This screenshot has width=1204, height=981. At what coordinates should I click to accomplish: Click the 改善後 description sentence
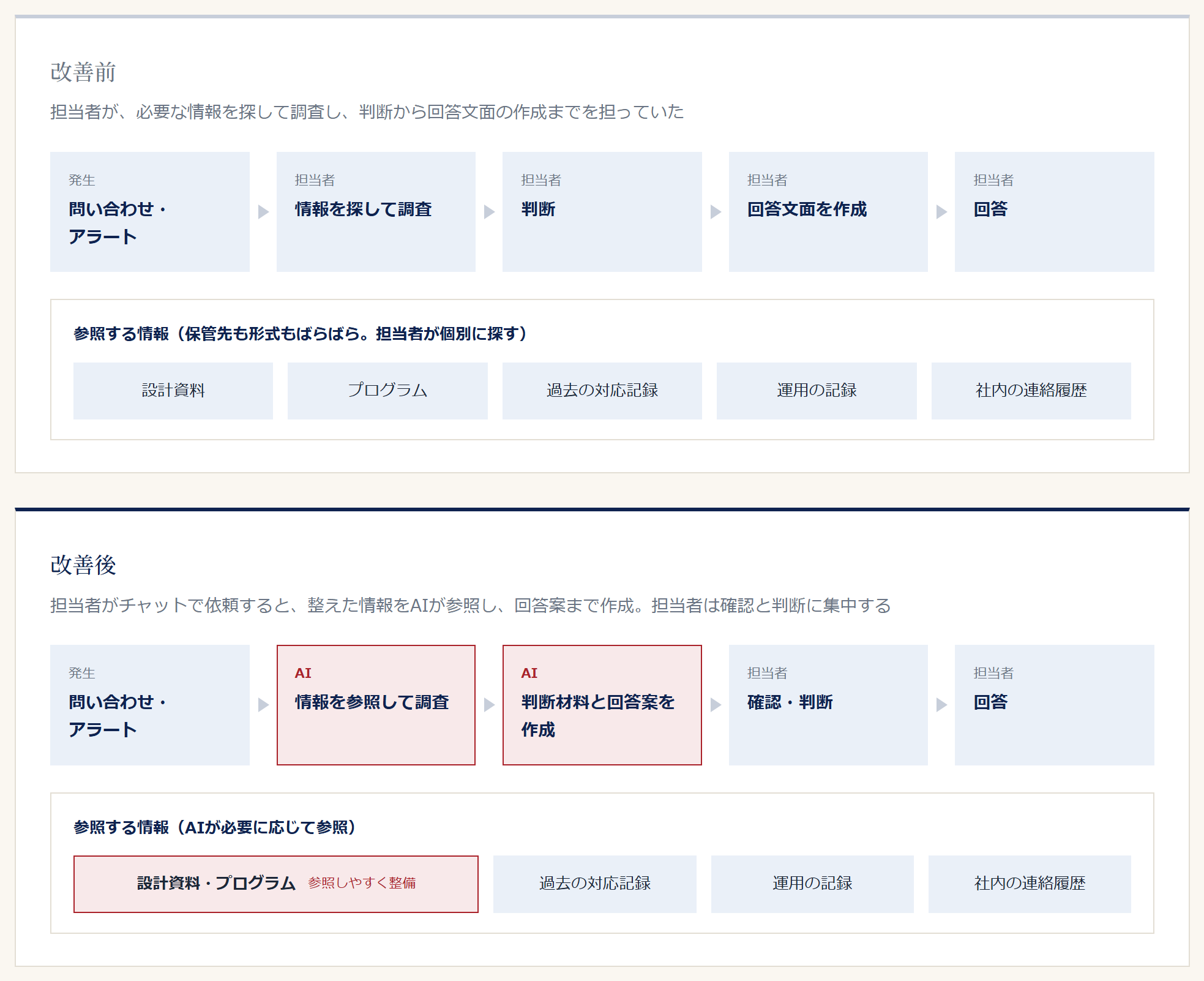471,606
